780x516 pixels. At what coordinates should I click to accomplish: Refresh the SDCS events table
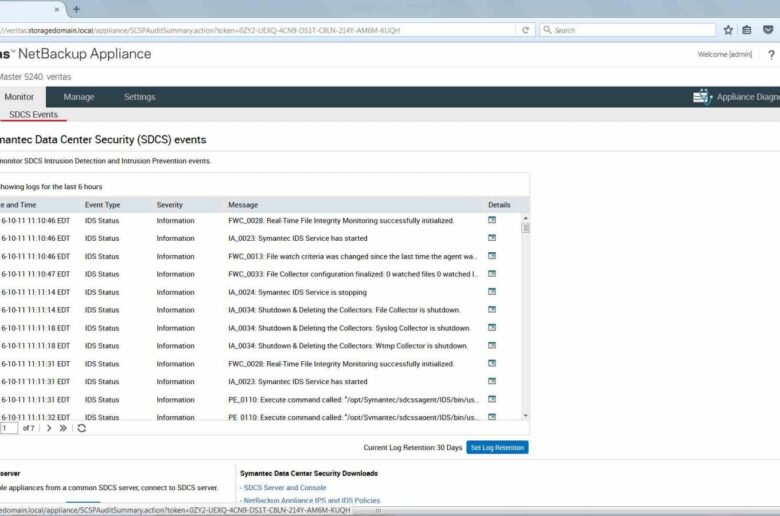click(82, 428)
